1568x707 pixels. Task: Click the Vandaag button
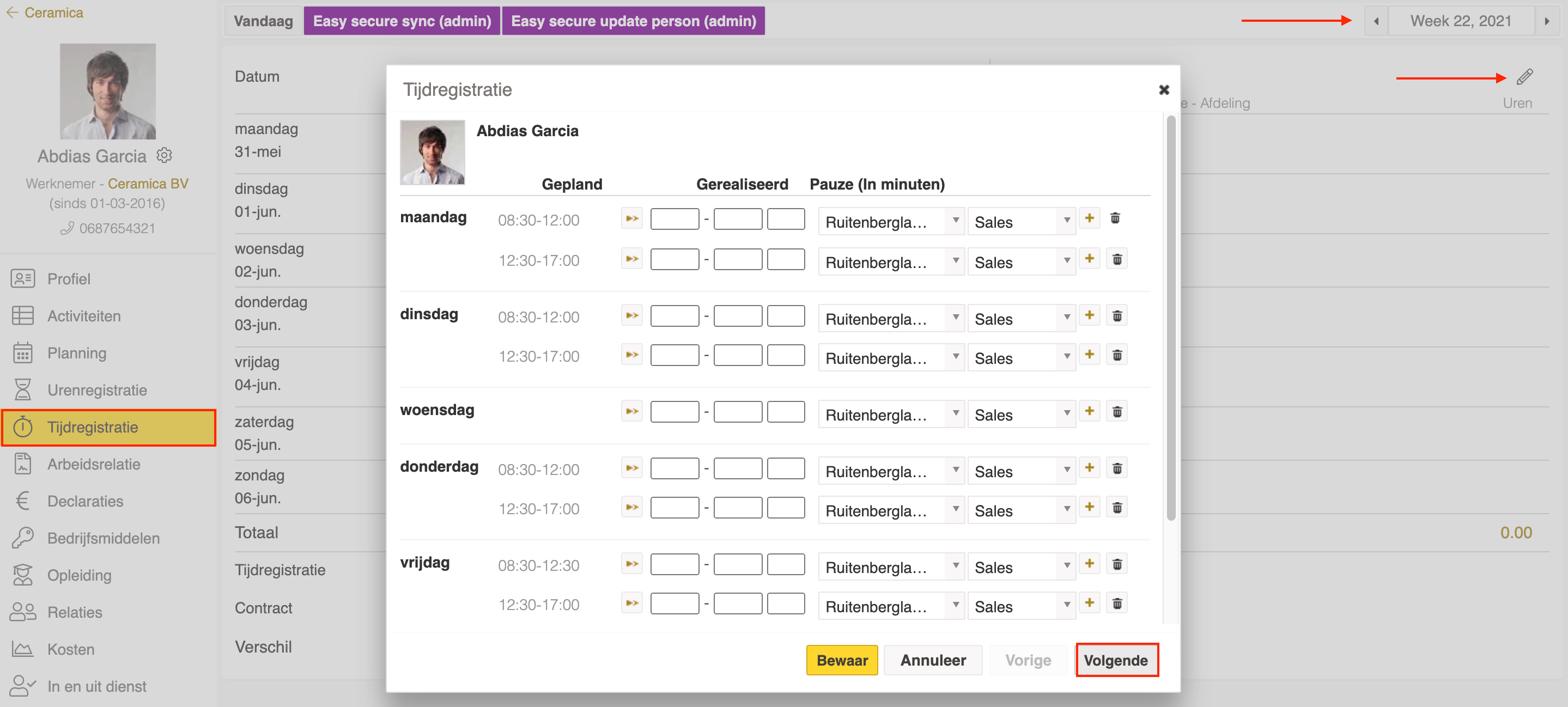tap(264, 21)
